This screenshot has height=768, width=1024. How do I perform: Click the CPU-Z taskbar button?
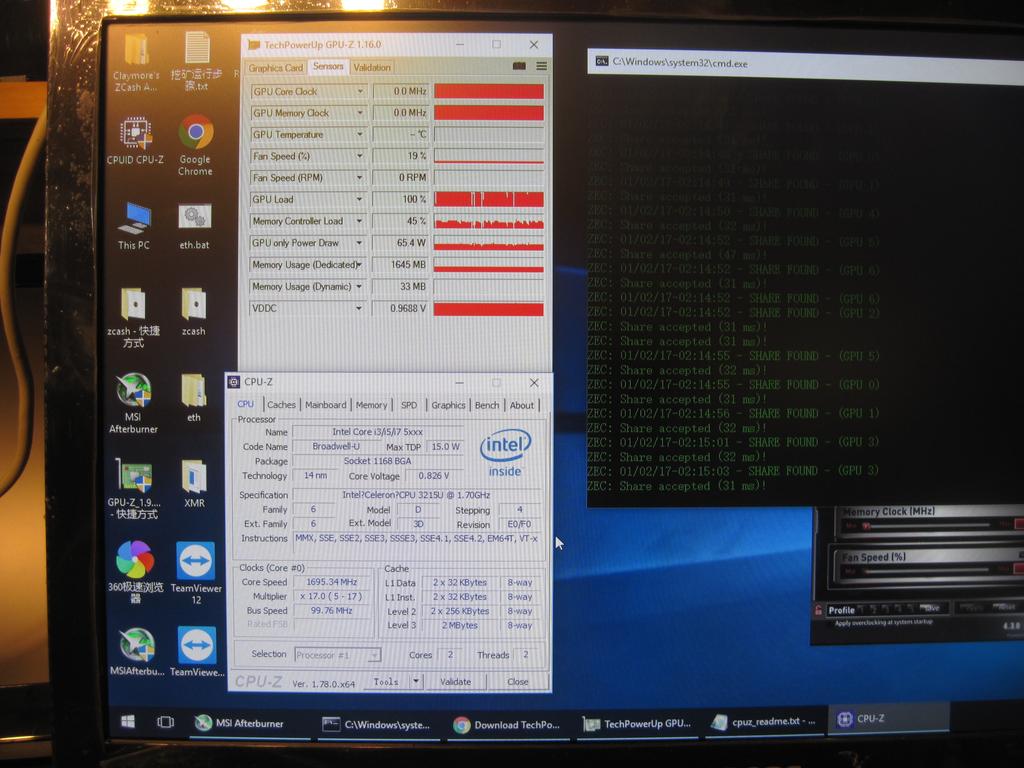(x=888, y=718)
